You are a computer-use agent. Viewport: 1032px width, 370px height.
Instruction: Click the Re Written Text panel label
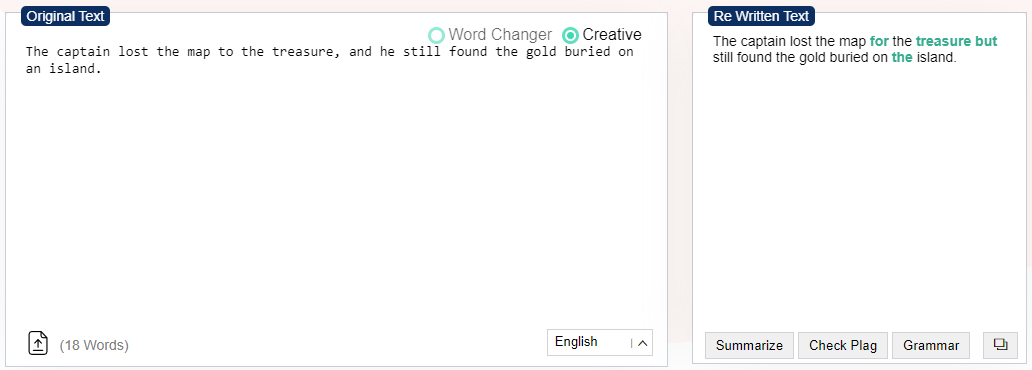(761, 16)
